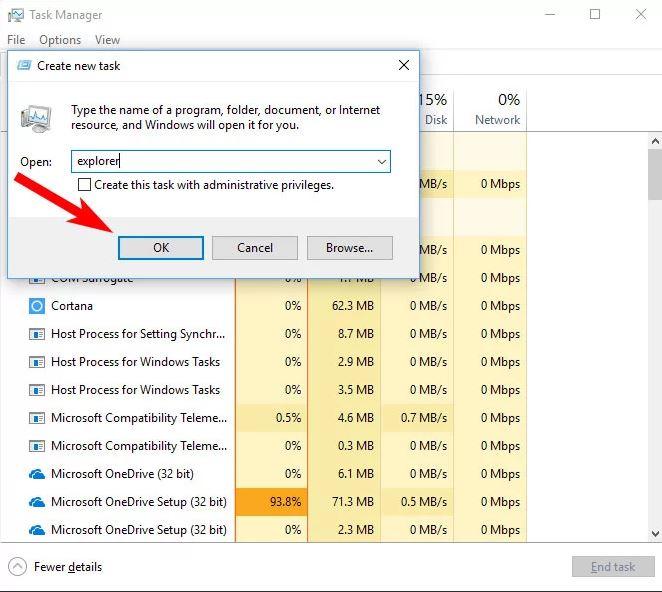Click the scrollbar up arrow
This screenshot has height=592, width=662.
click(655, 141)
